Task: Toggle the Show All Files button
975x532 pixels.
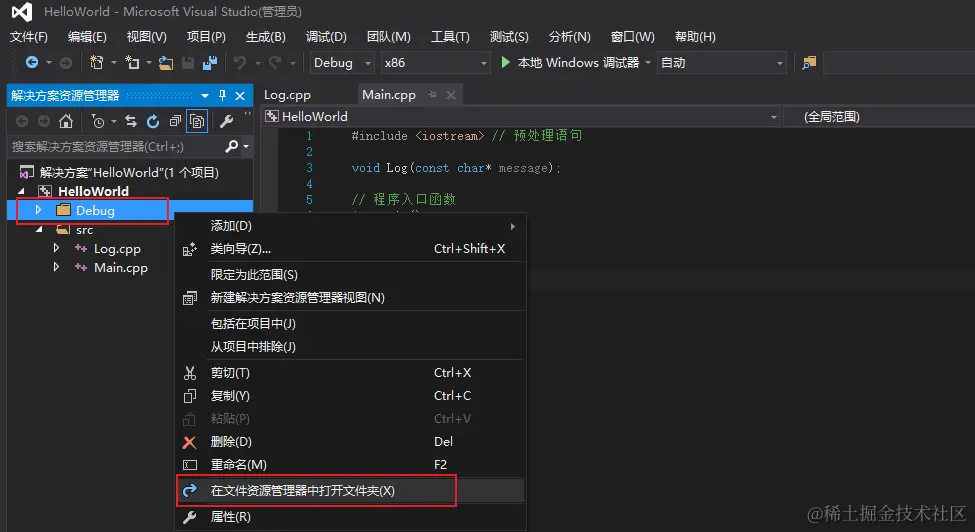Action: pyautogui.click(x=197, y=121)
